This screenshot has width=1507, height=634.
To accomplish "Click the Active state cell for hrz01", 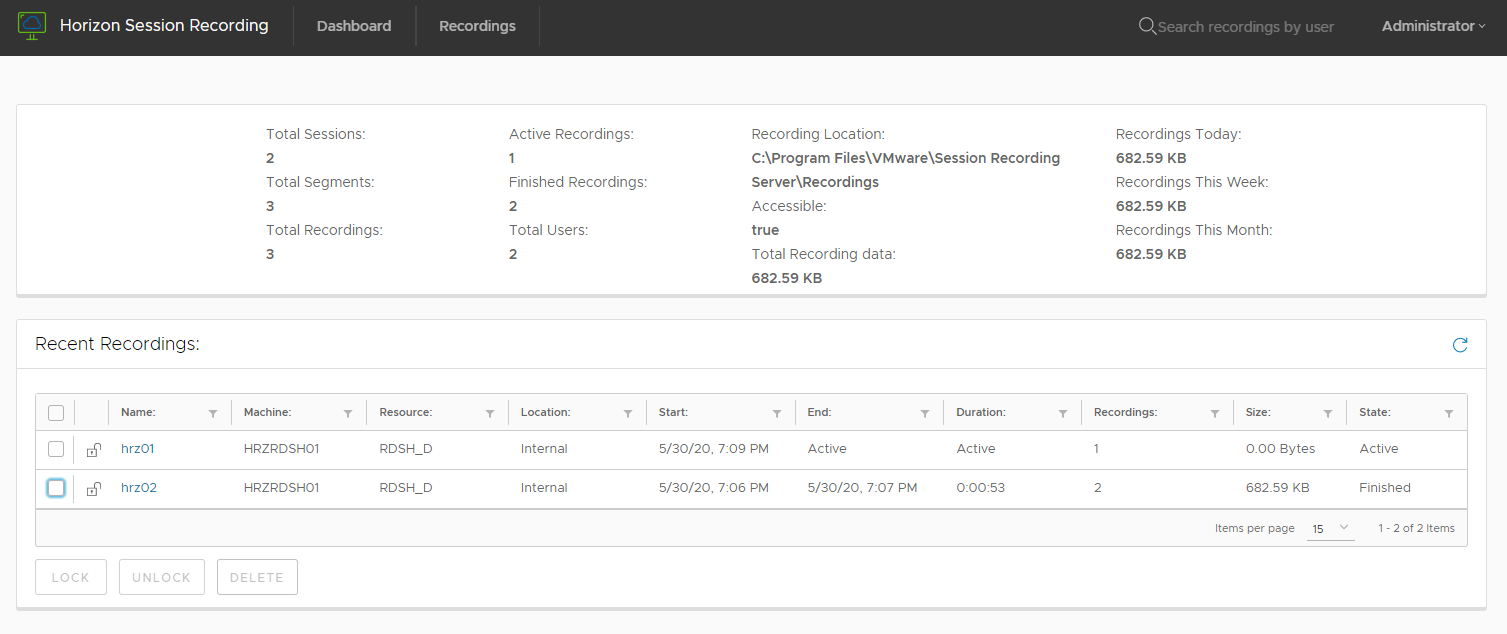I will point(1379,449).
